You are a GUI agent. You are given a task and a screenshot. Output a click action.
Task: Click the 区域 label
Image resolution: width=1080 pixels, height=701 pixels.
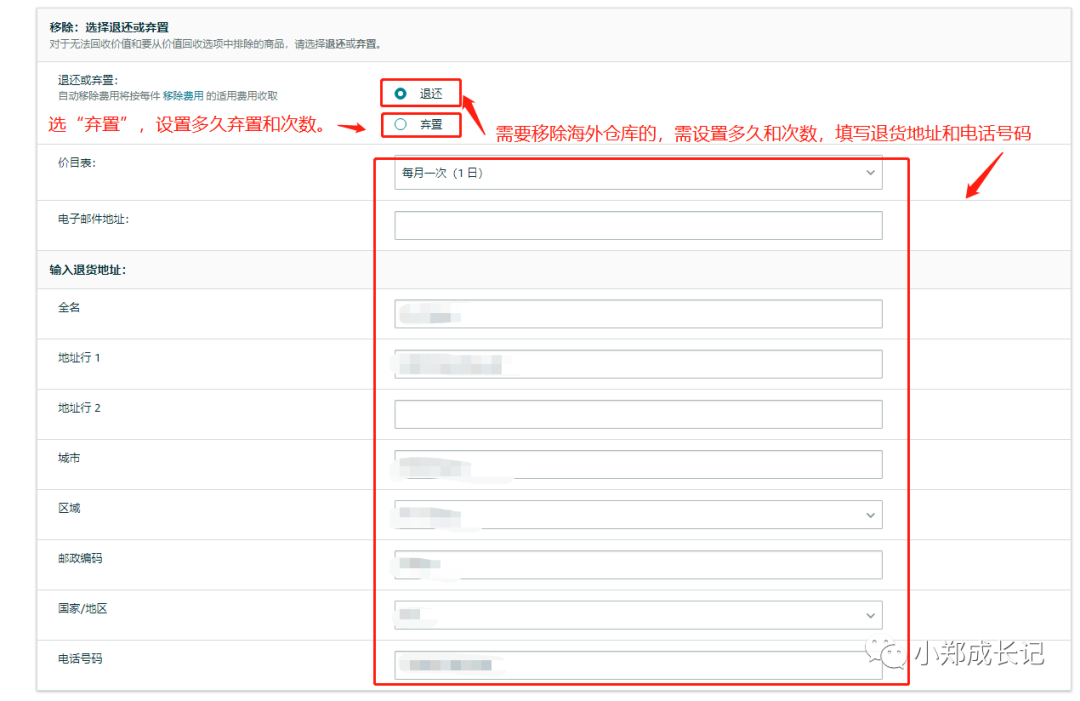pos(69,508)
